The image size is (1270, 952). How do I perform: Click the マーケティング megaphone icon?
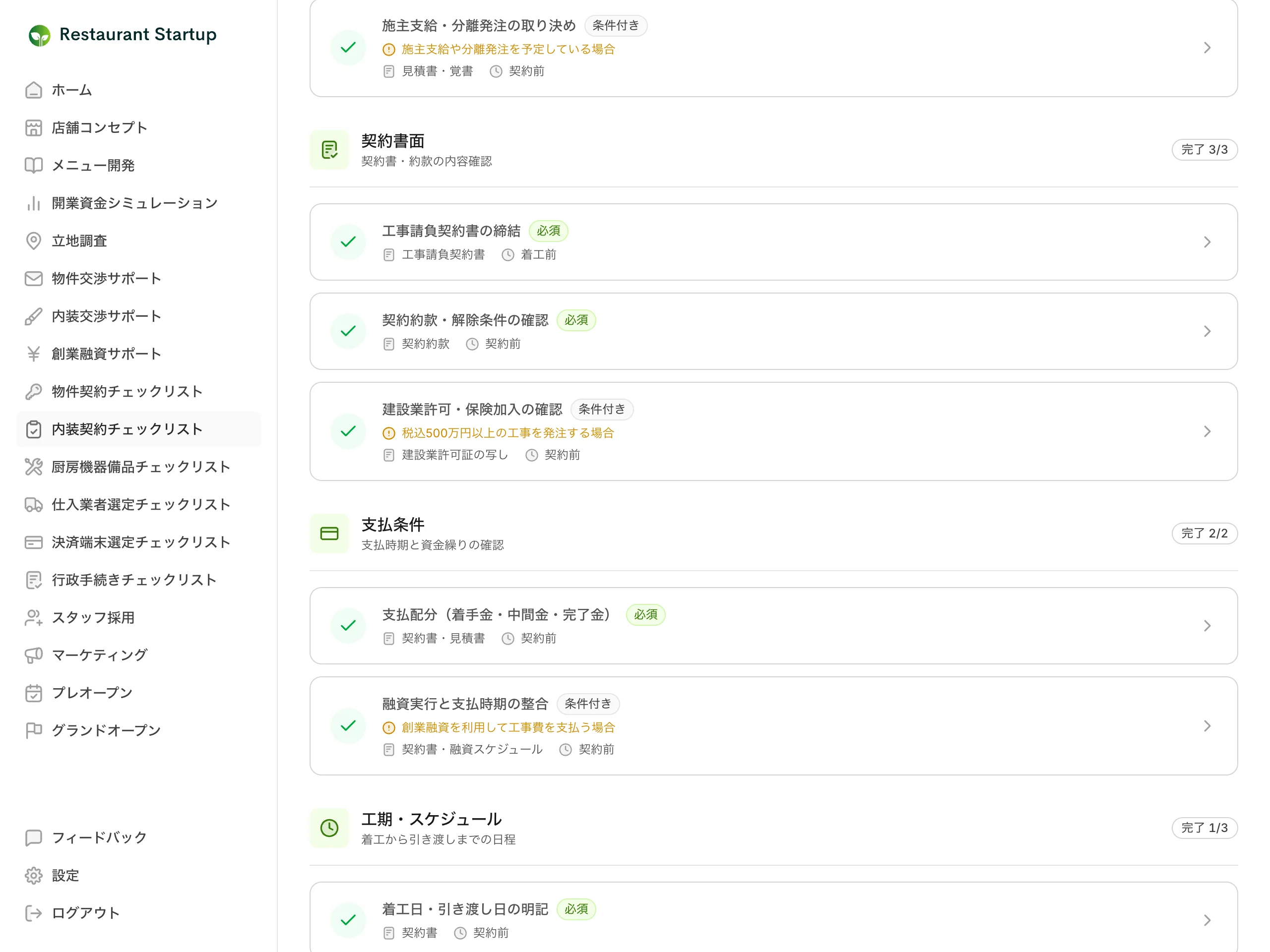click(x=34, y=655)
